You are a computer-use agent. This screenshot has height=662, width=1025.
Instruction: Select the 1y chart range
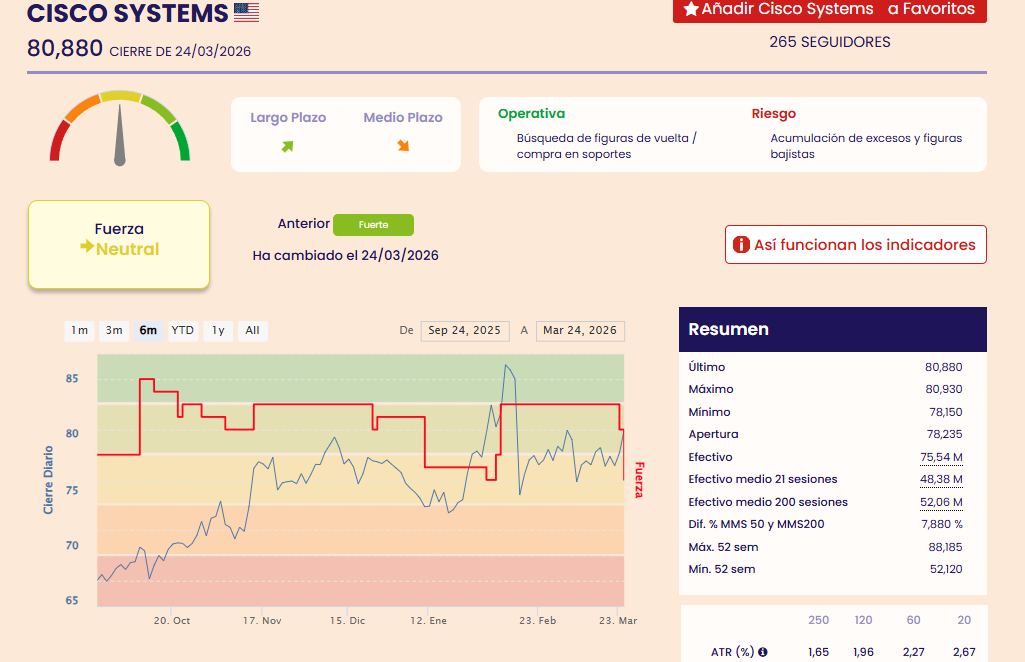click(217, 331)
